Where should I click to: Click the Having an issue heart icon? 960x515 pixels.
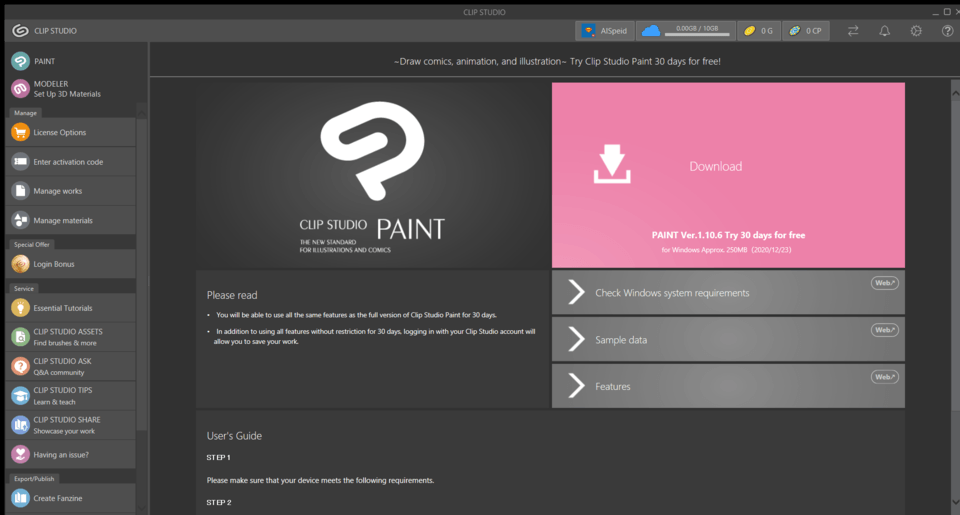pyautogui.click(x=20, y=454)
